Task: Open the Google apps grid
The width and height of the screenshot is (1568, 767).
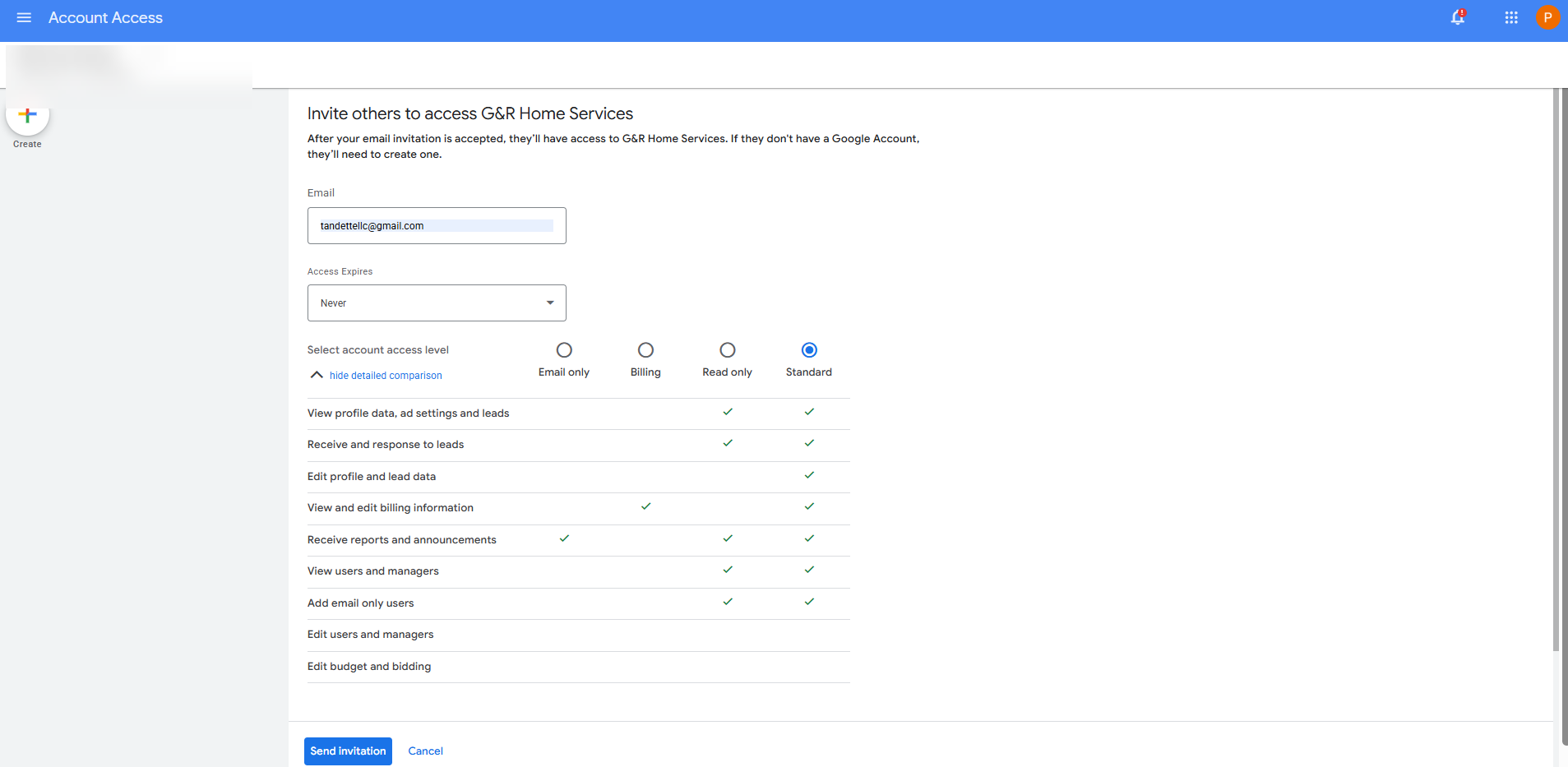Action: 1510,17
